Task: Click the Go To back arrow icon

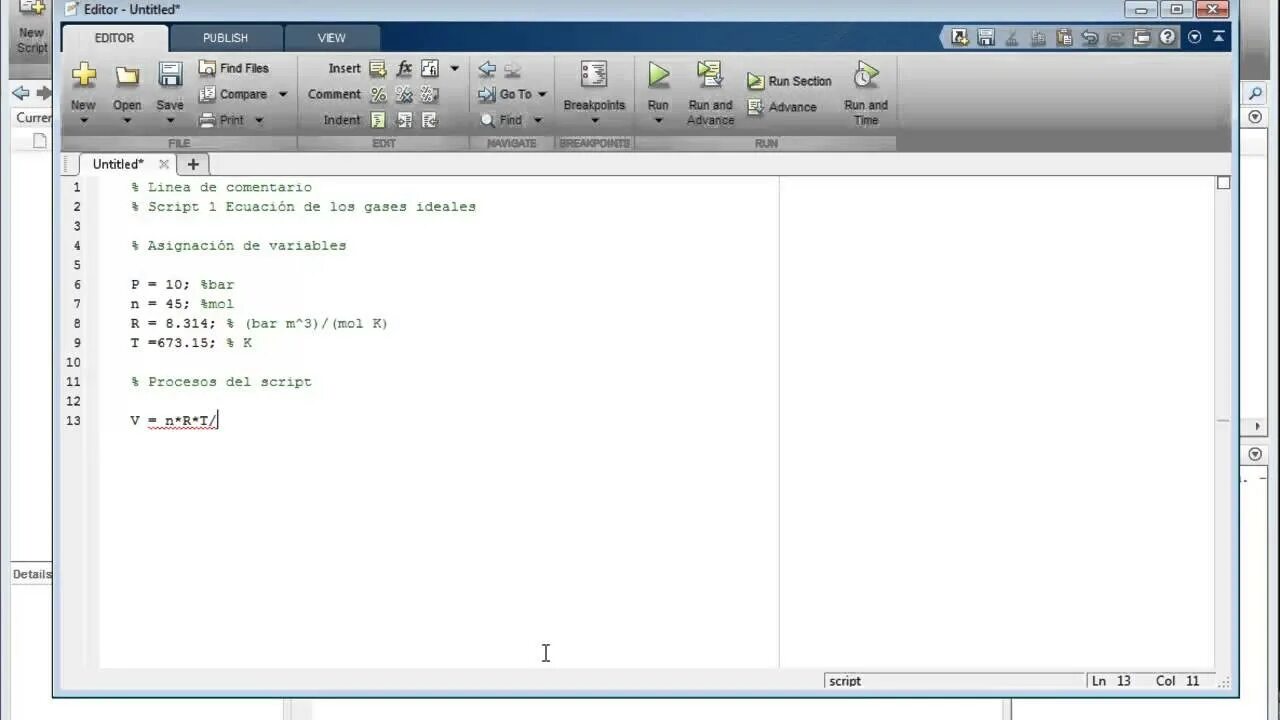Action: coord(488,70)
